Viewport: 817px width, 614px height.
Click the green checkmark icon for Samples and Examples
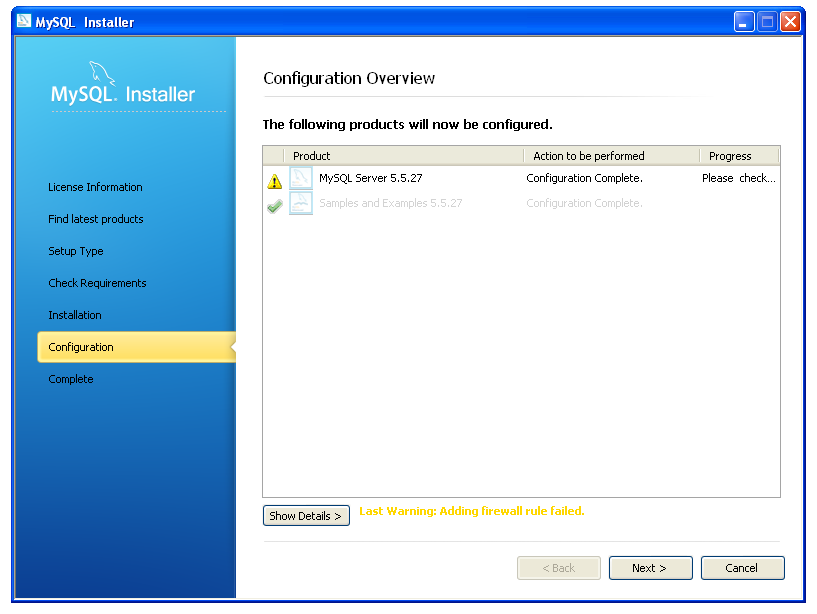275,206
